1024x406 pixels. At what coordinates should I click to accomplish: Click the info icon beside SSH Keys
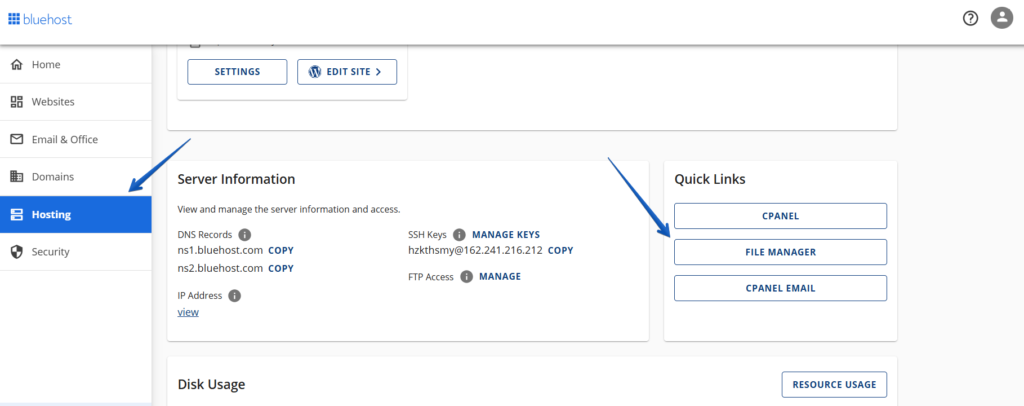pyautogui.click(x=459, y=234)
